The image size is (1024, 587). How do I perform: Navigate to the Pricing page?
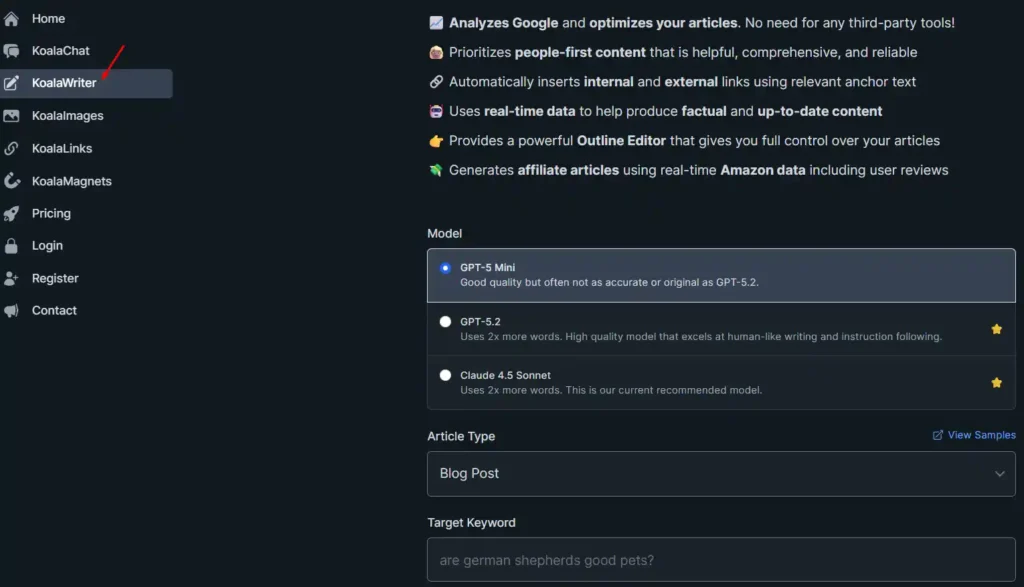(x=53, y=213)
